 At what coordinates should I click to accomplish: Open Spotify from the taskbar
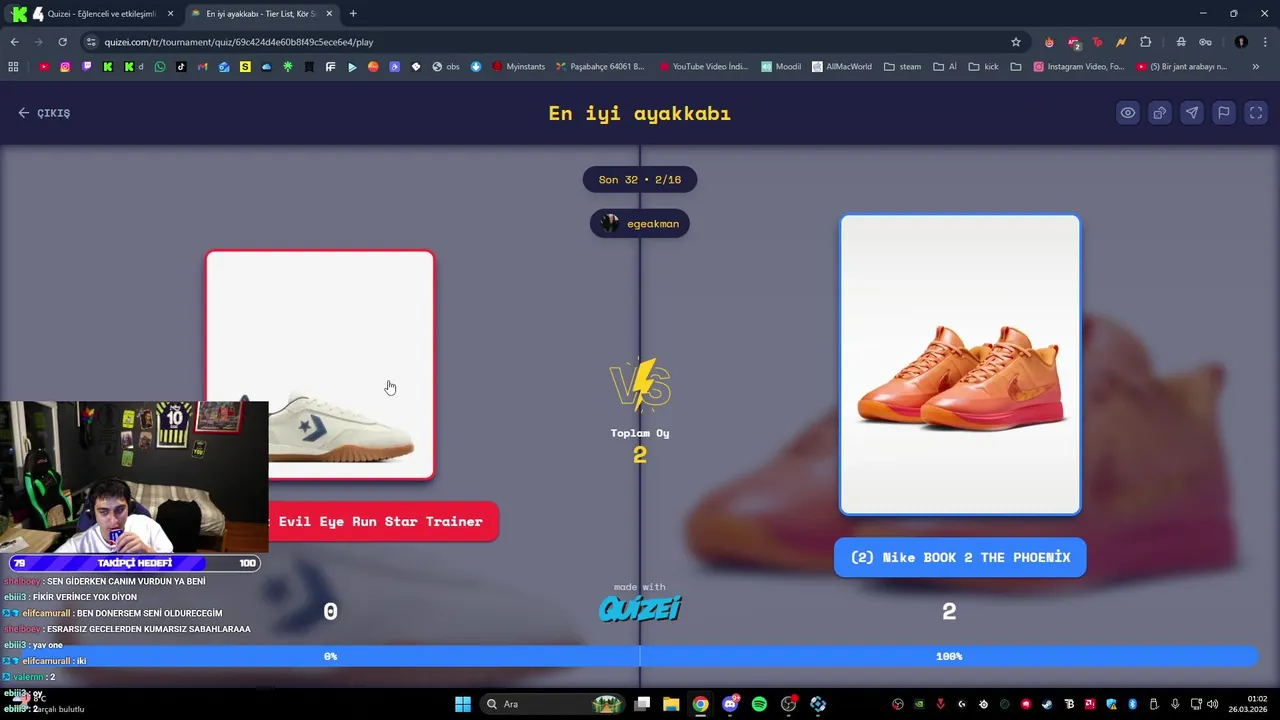[759, 704]
